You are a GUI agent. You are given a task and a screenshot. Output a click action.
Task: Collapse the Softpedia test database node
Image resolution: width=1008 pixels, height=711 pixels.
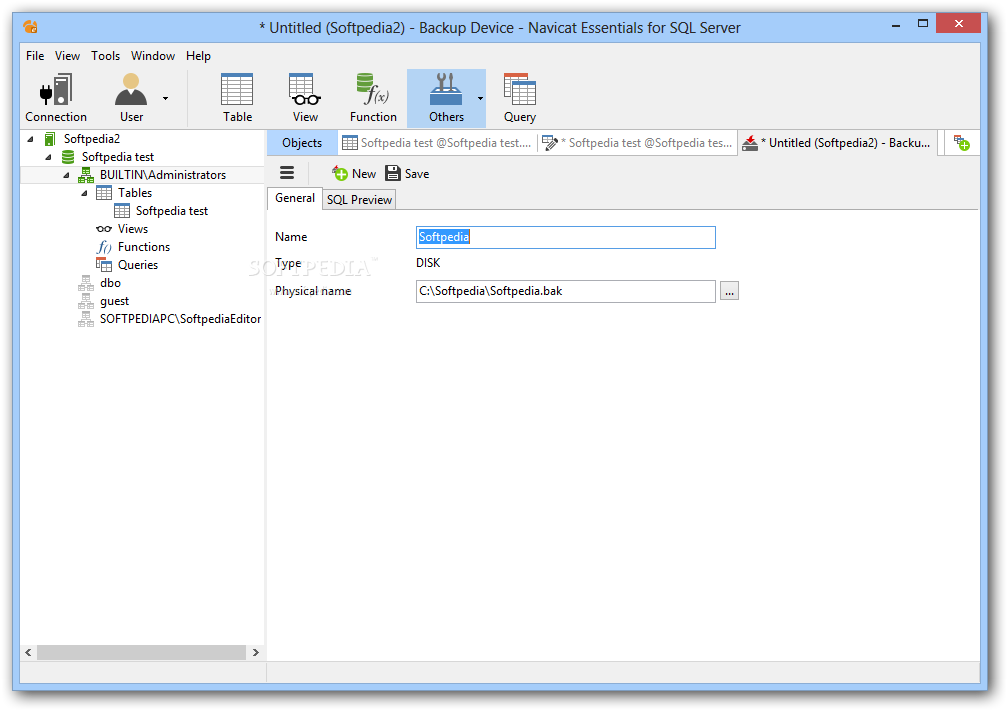48,157
